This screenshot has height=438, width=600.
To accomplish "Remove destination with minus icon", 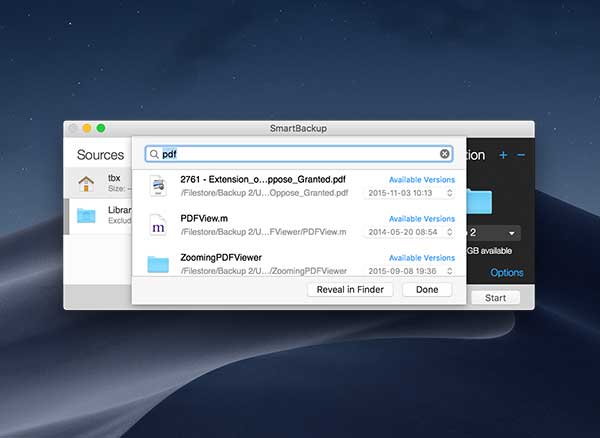I will (521, 155).
